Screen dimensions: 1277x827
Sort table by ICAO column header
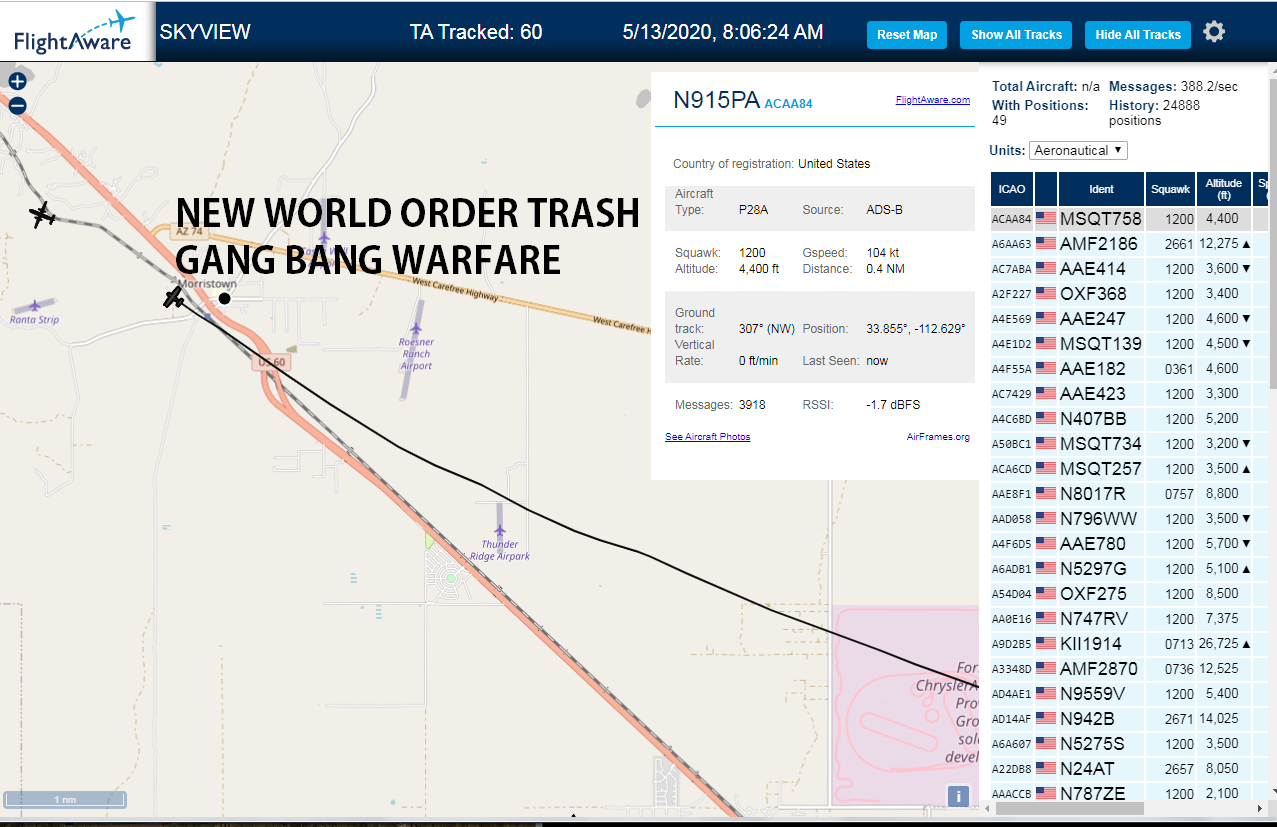pyautogui.click(x=1012, y=189)
